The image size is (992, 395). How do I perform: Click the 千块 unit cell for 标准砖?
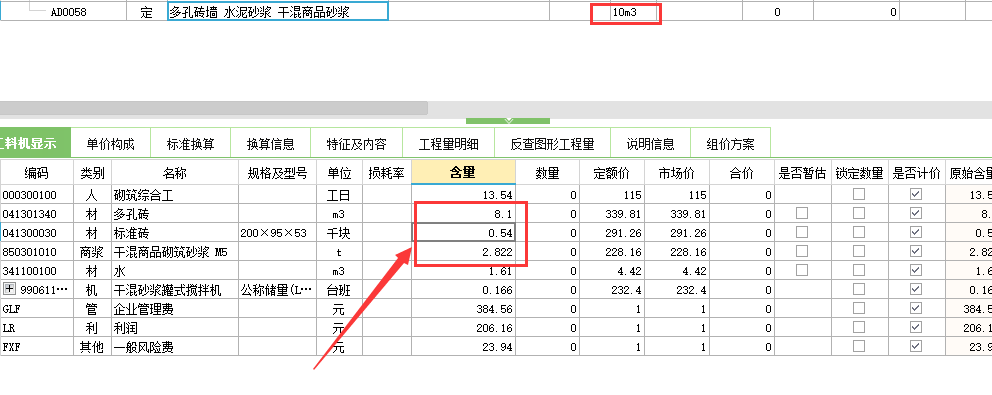click(339, 233)
